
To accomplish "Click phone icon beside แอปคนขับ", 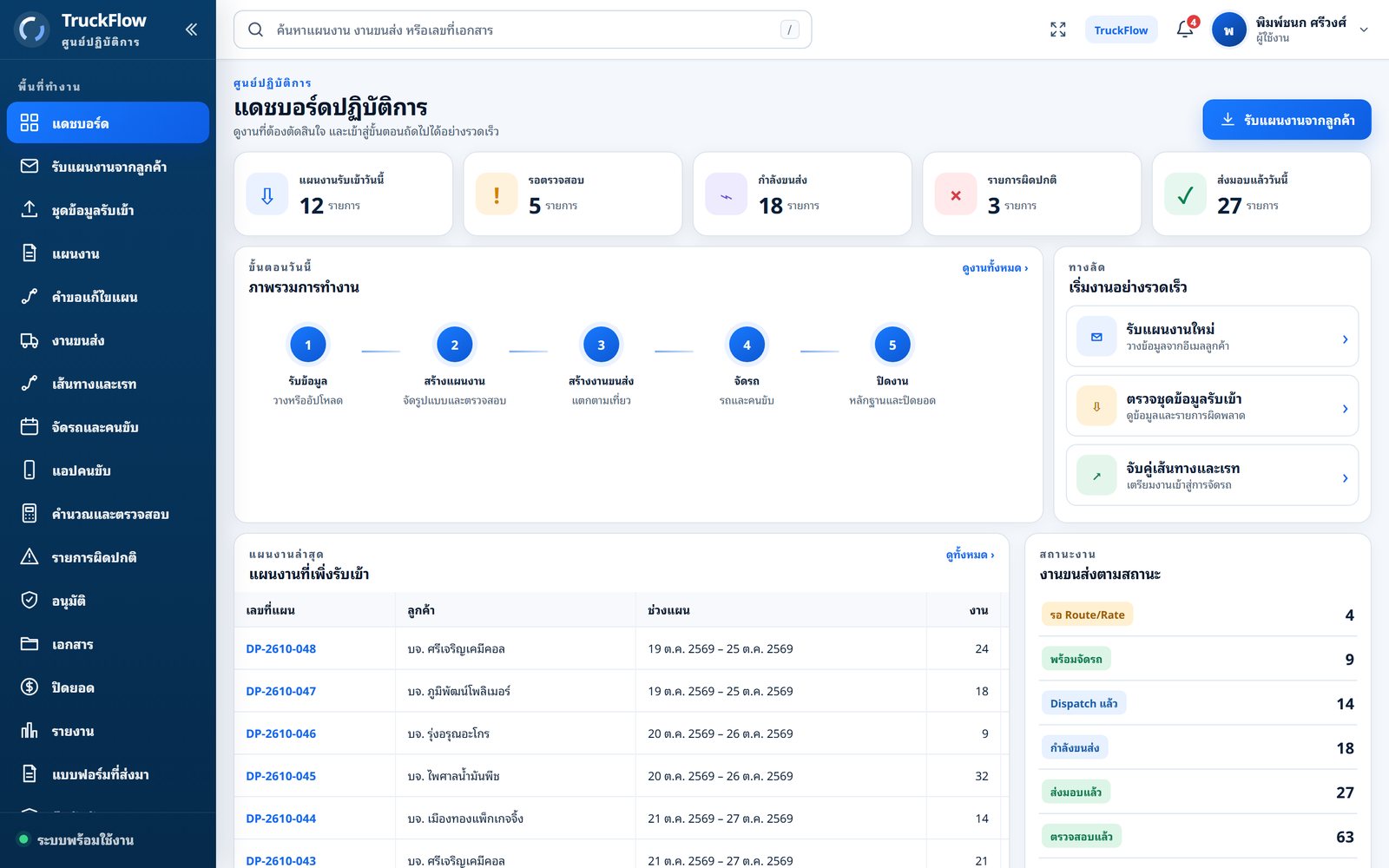I will [x=30, y=470].
